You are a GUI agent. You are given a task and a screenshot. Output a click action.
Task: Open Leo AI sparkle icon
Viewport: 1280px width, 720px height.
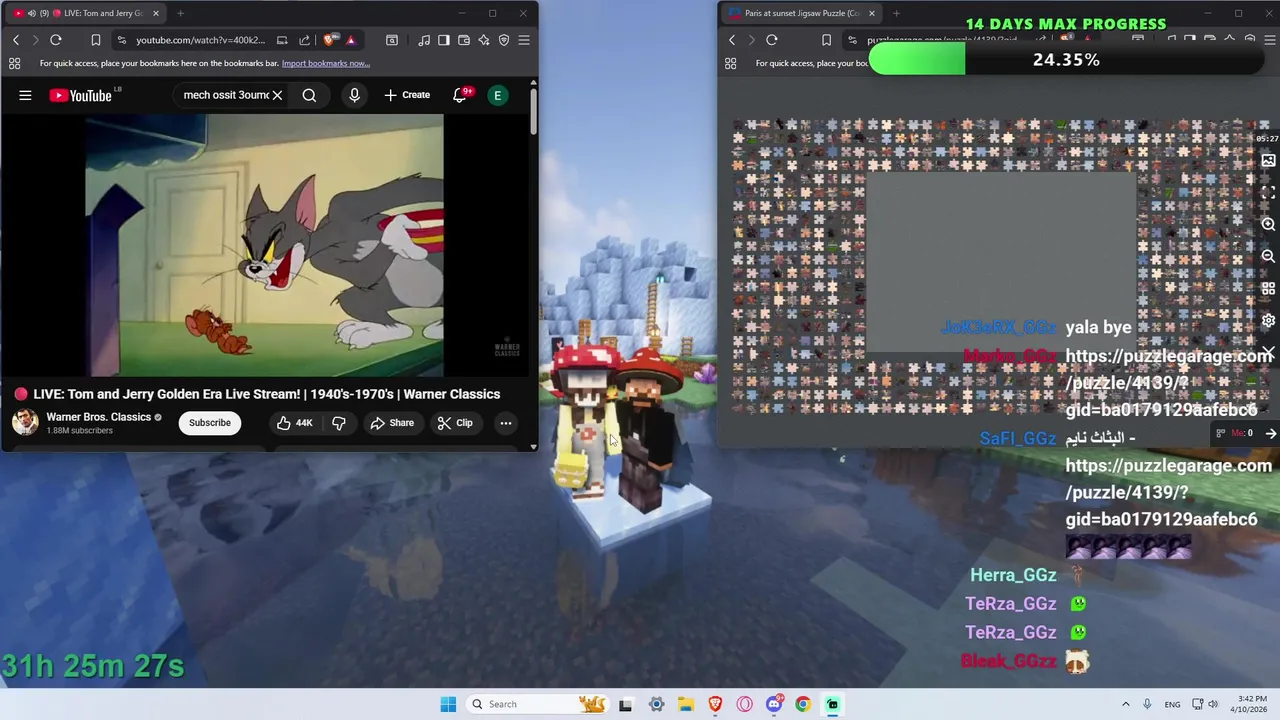click(484, 40)
